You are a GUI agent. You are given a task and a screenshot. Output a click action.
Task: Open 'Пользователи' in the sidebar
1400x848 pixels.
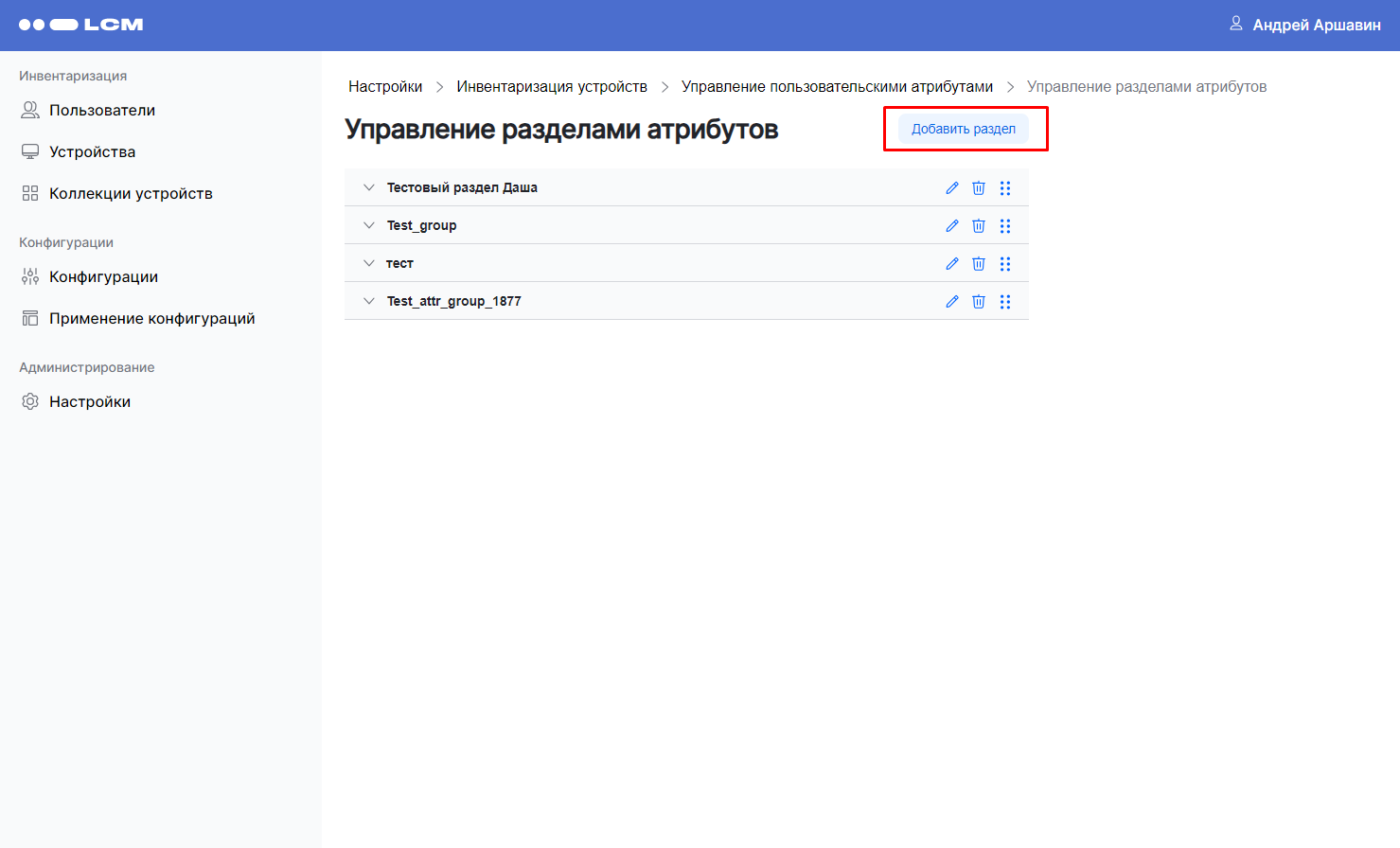point(101,111)
